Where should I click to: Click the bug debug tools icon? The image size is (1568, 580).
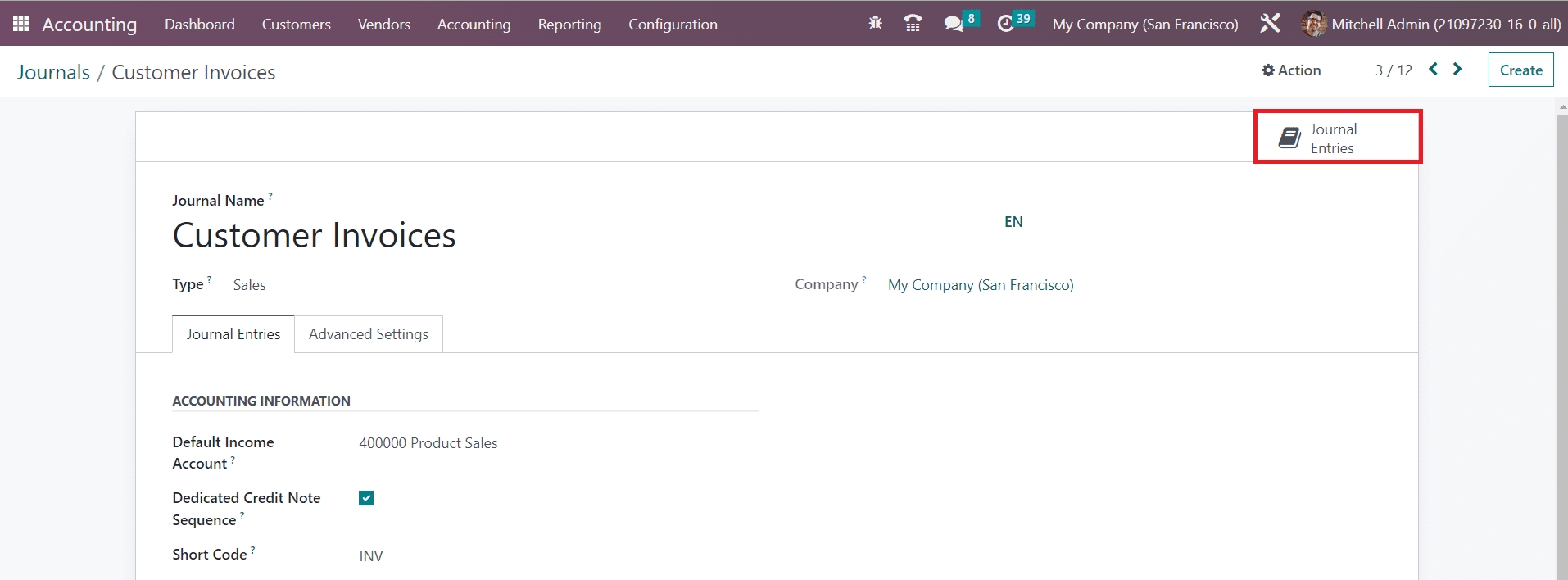(x=875, y=24)
